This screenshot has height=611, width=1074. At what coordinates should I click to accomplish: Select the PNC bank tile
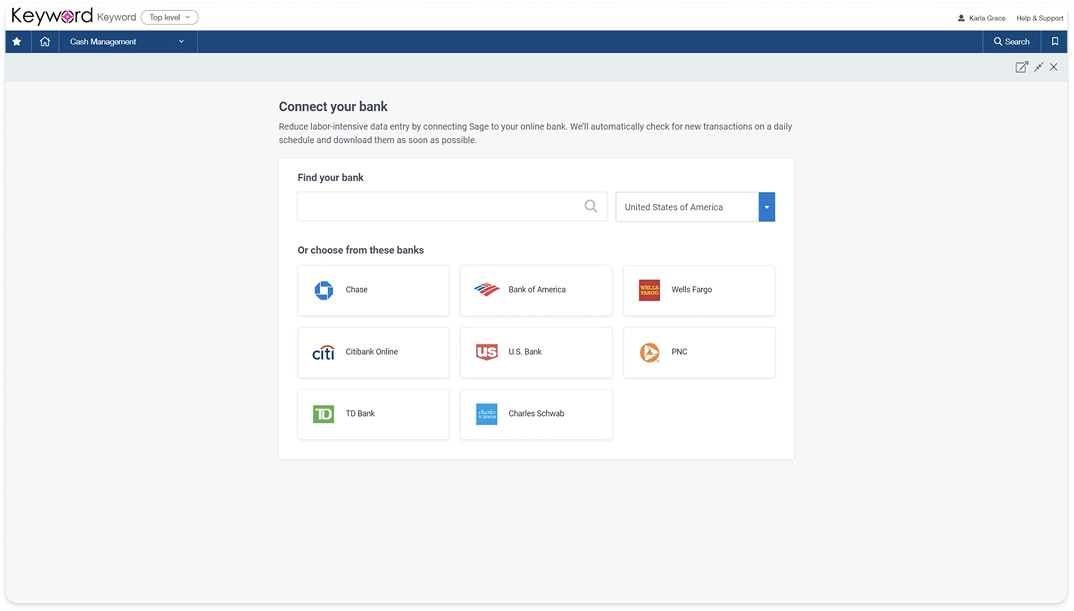(699, 352)
